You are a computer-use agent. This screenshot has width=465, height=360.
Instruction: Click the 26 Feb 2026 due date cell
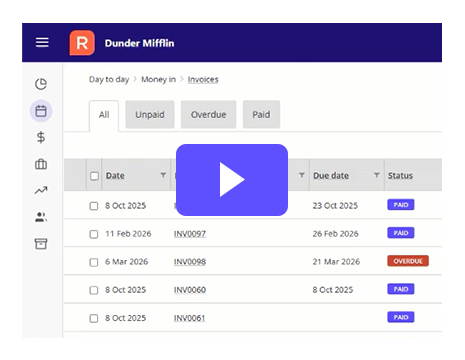[x=335, y=234]
